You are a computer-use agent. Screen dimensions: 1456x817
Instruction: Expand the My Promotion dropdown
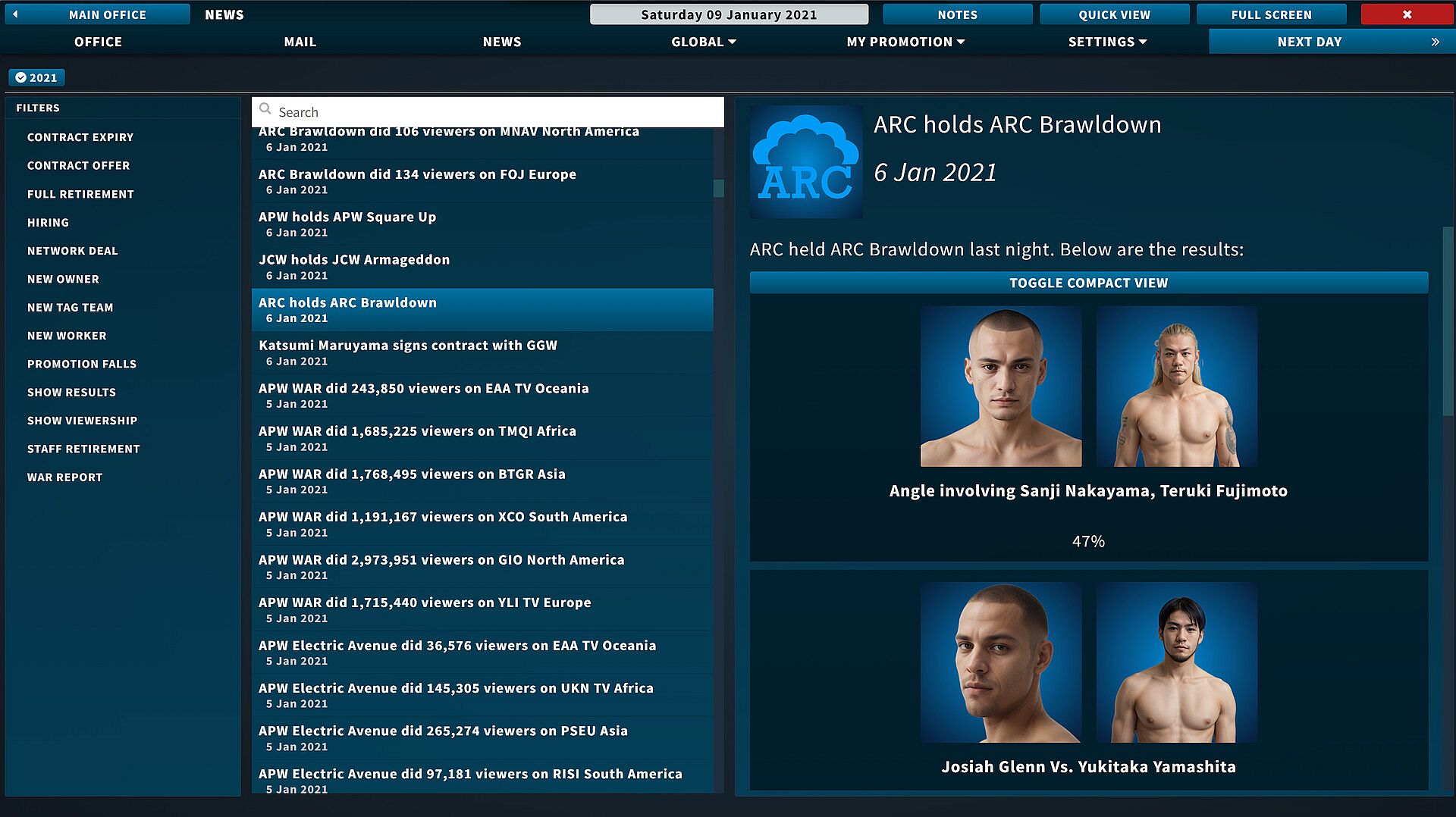point(906,42)
